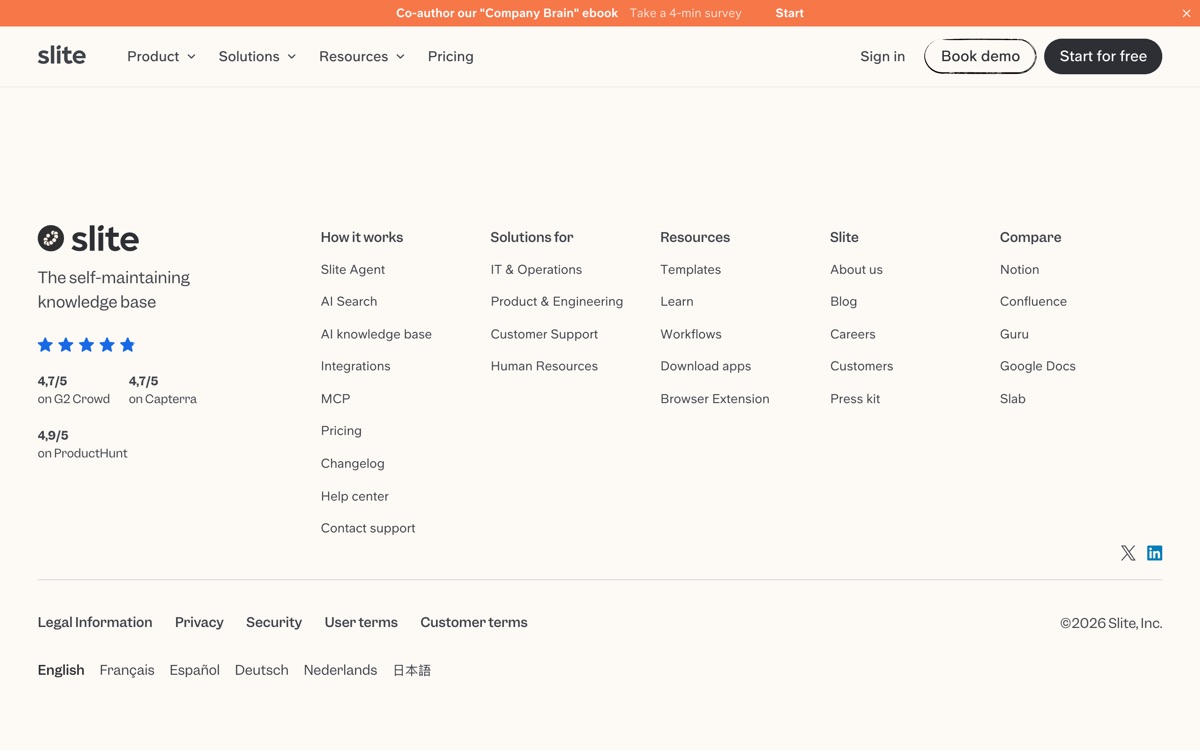
Task: Expand the Solutions dropdown menu
Action: tap(257, 56)
